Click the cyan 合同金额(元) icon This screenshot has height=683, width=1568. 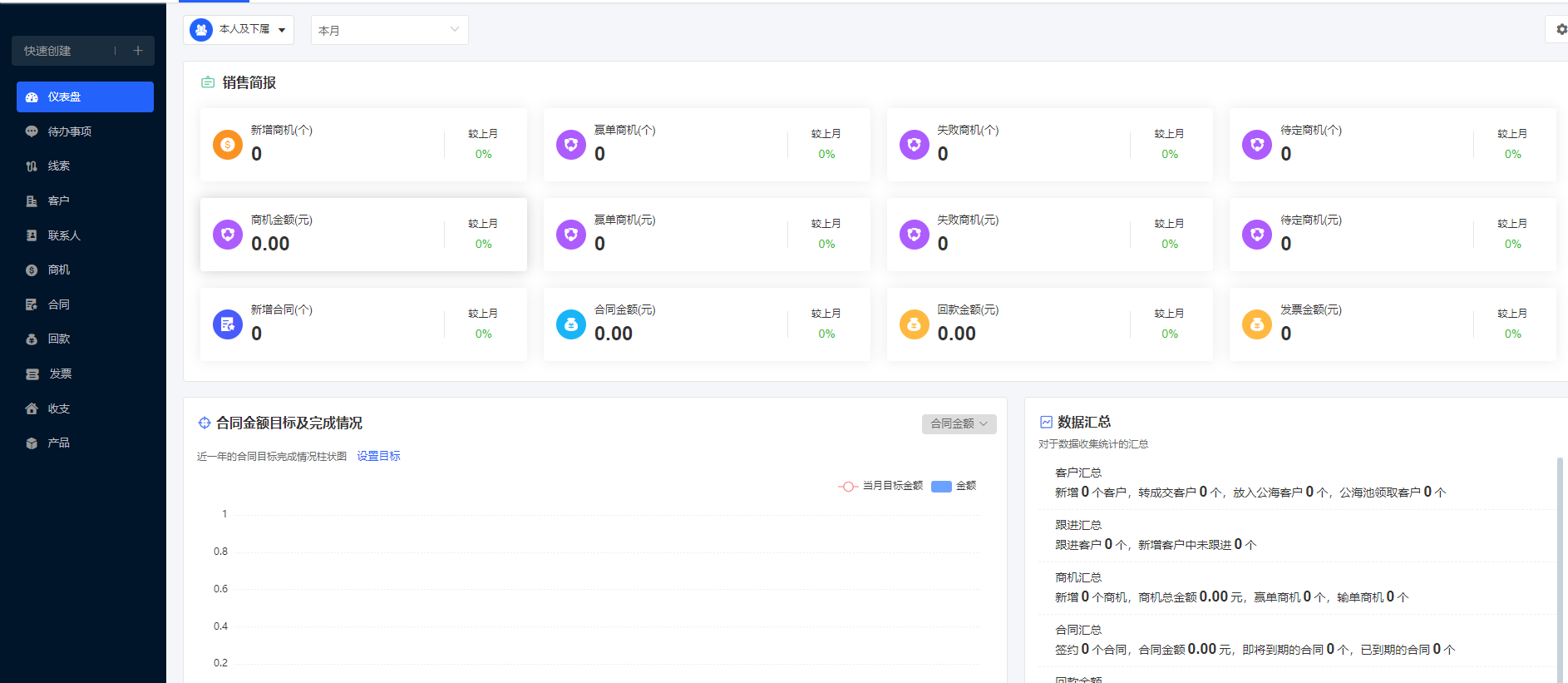coord(571,324)
